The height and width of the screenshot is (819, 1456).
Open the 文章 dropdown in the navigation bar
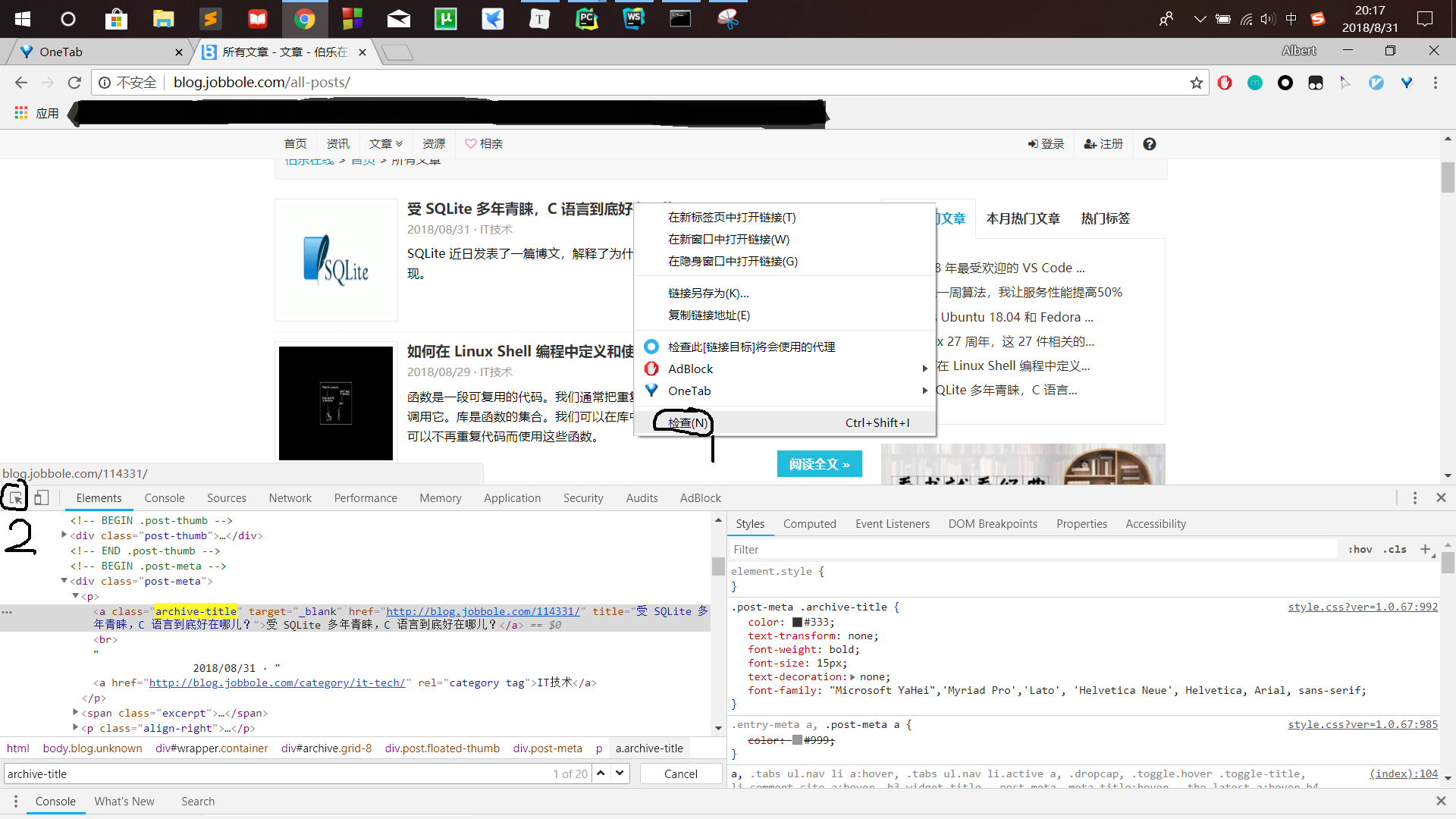(385, 143)
